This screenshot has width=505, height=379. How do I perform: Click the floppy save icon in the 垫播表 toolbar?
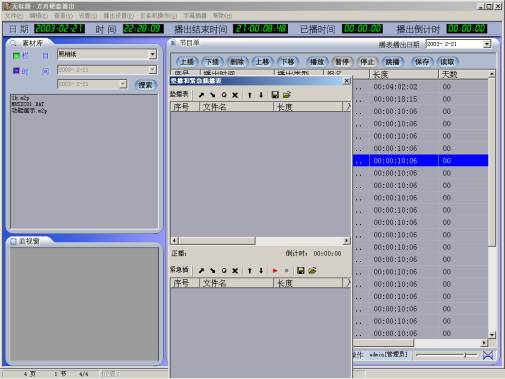[275, 95]
